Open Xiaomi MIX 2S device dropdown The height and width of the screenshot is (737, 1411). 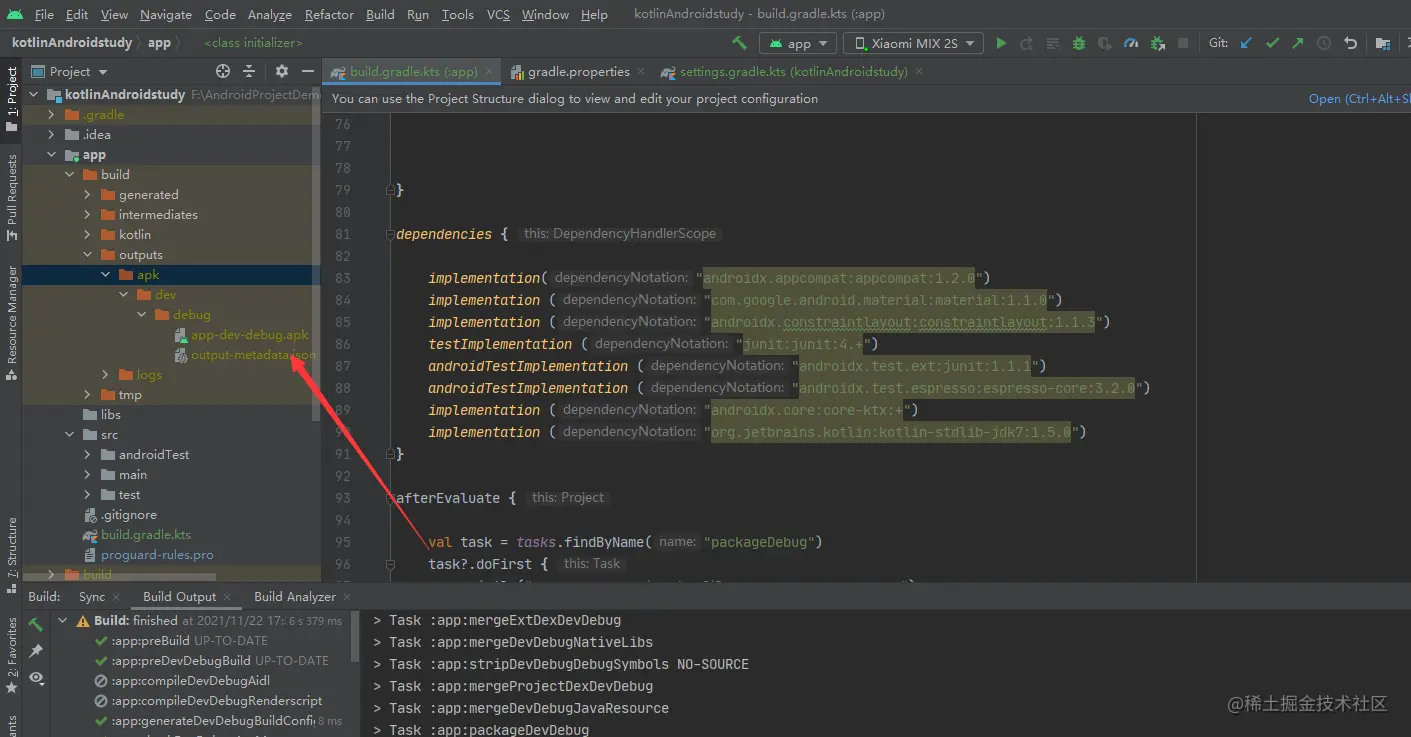click(913, 43)
